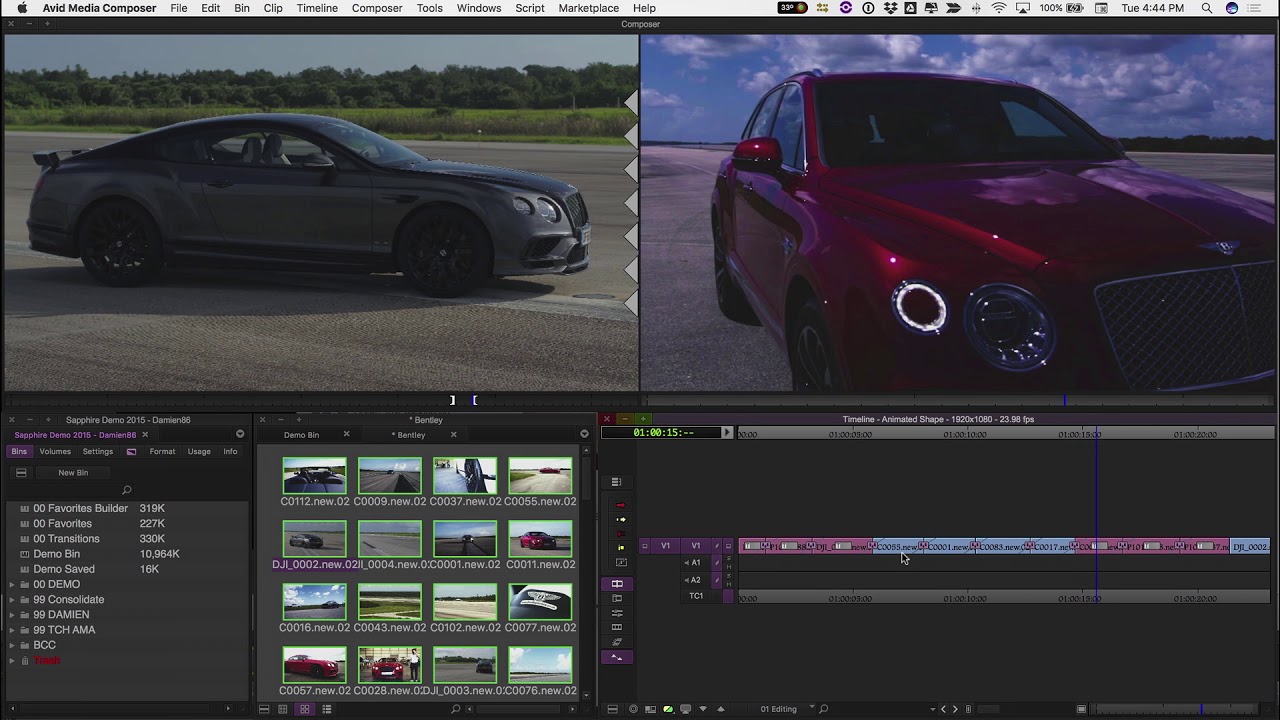
Task: Open the Timeline Fast Menu hamburger icon
Action: point(616,481)
